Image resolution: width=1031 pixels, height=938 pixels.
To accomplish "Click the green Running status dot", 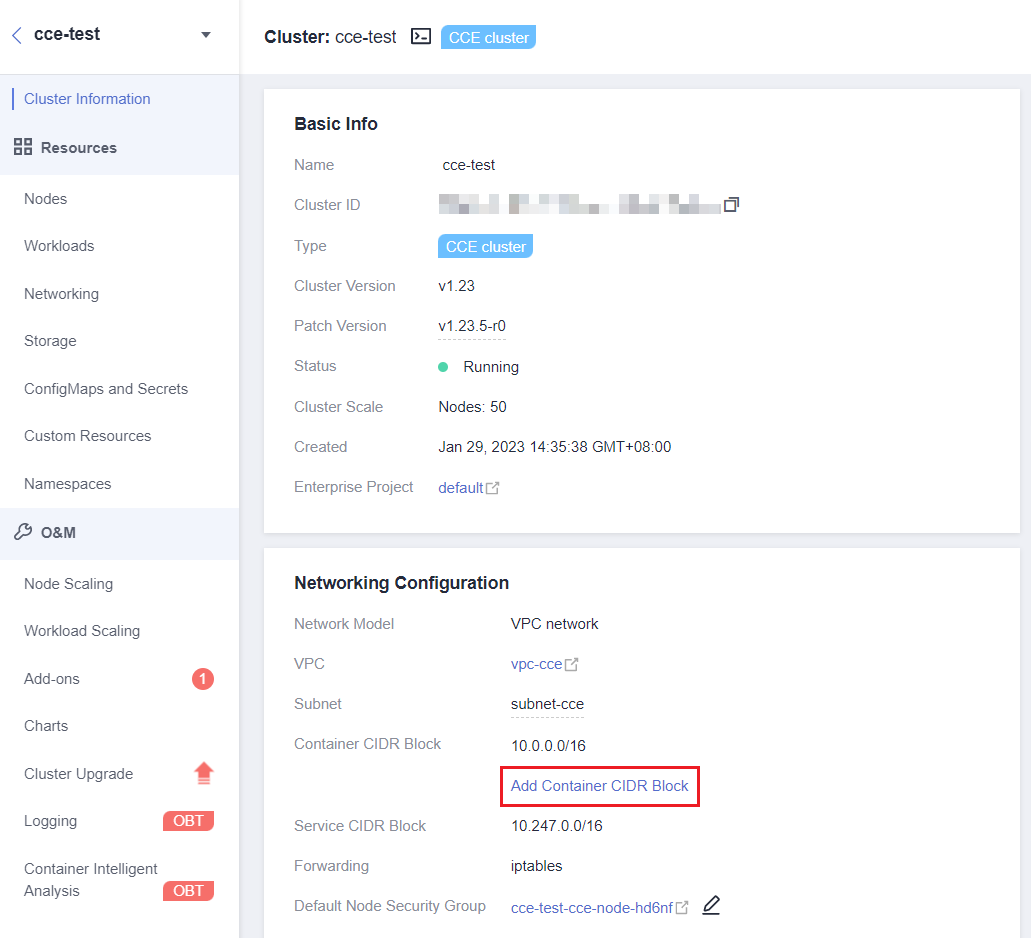I will 443,367.
